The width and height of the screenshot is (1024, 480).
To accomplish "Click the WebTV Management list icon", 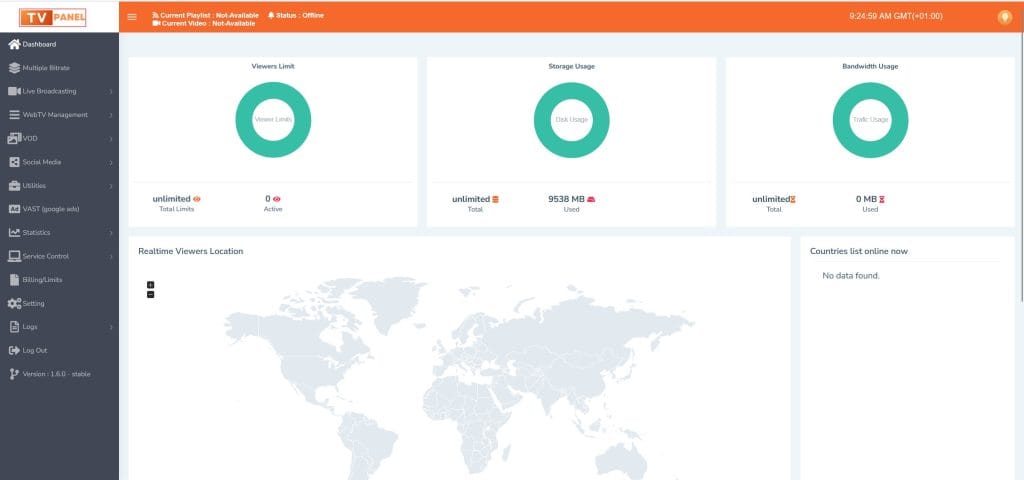I will (14, 115).
